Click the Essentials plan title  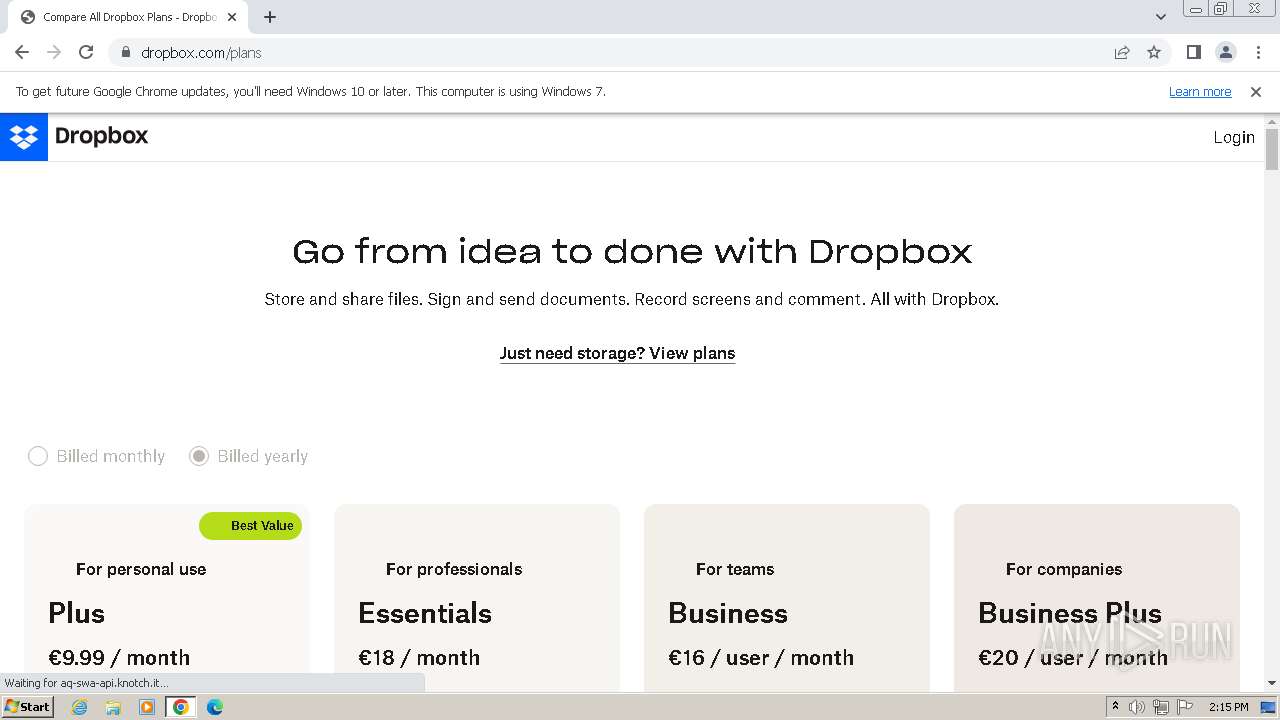pyautogui.click(x=425, y=613)
